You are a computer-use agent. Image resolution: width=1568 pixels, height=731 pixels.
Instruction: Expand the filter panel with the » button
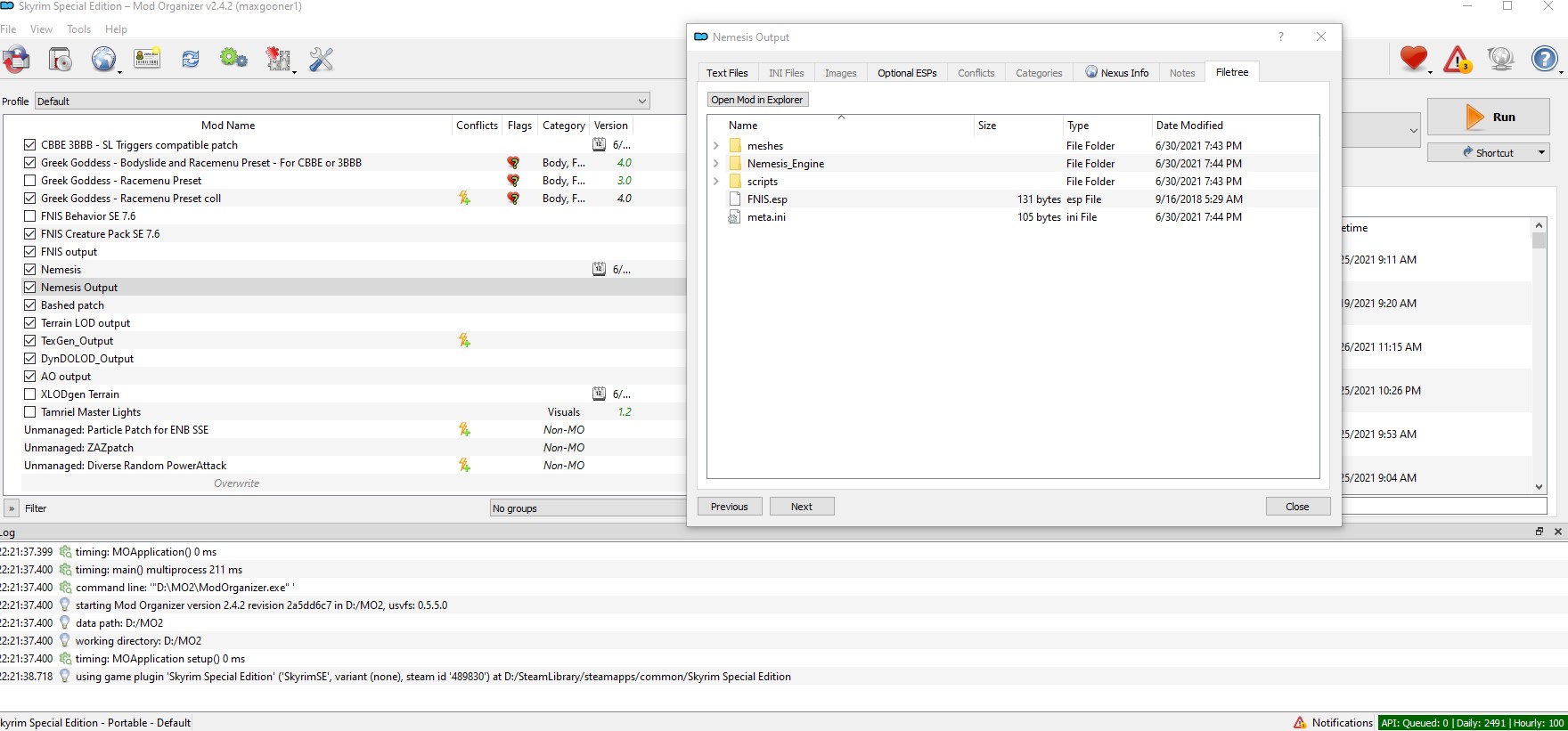pos(12,508)
